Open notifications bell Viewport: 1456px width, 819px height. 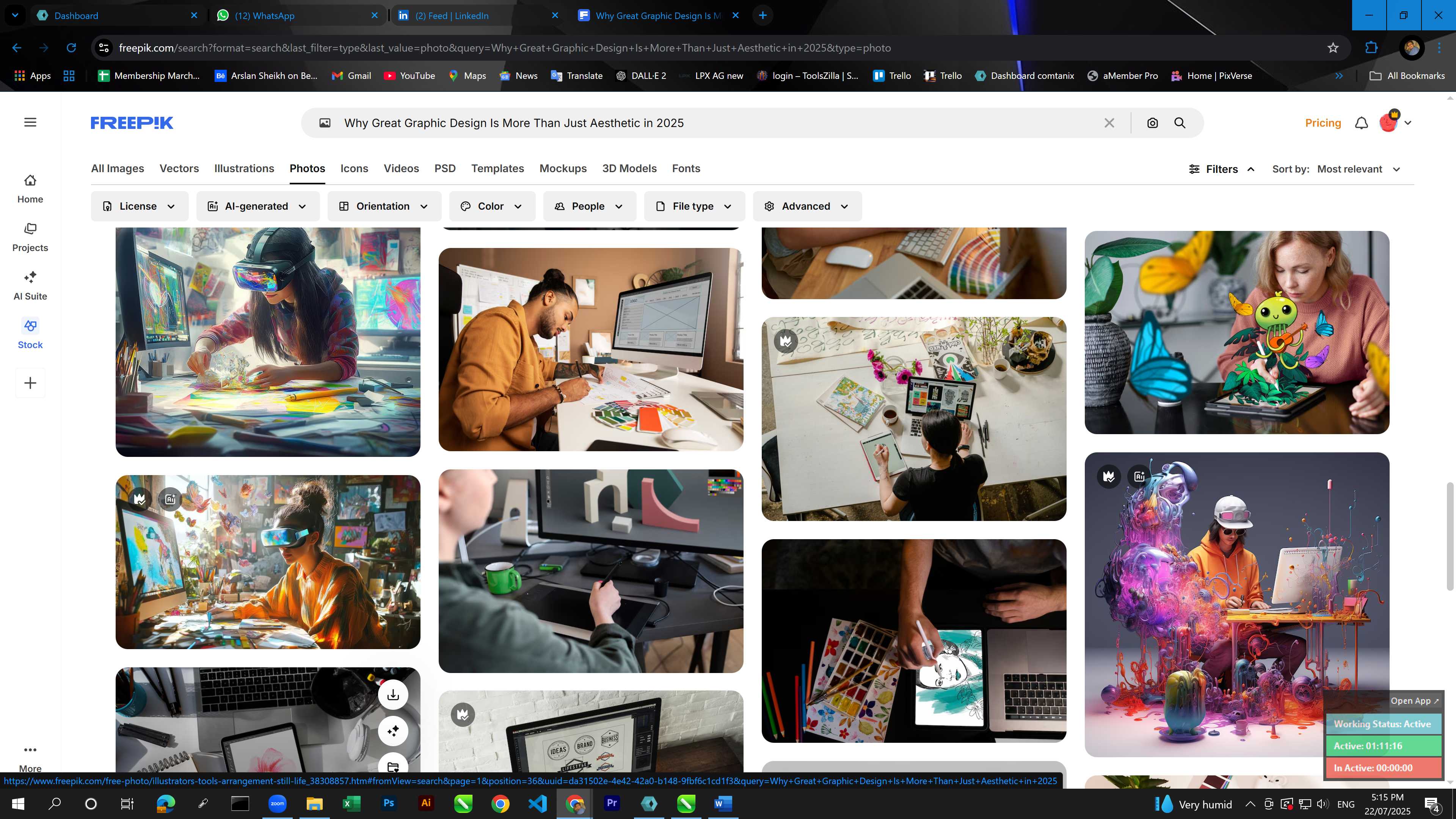point(1362,122)
